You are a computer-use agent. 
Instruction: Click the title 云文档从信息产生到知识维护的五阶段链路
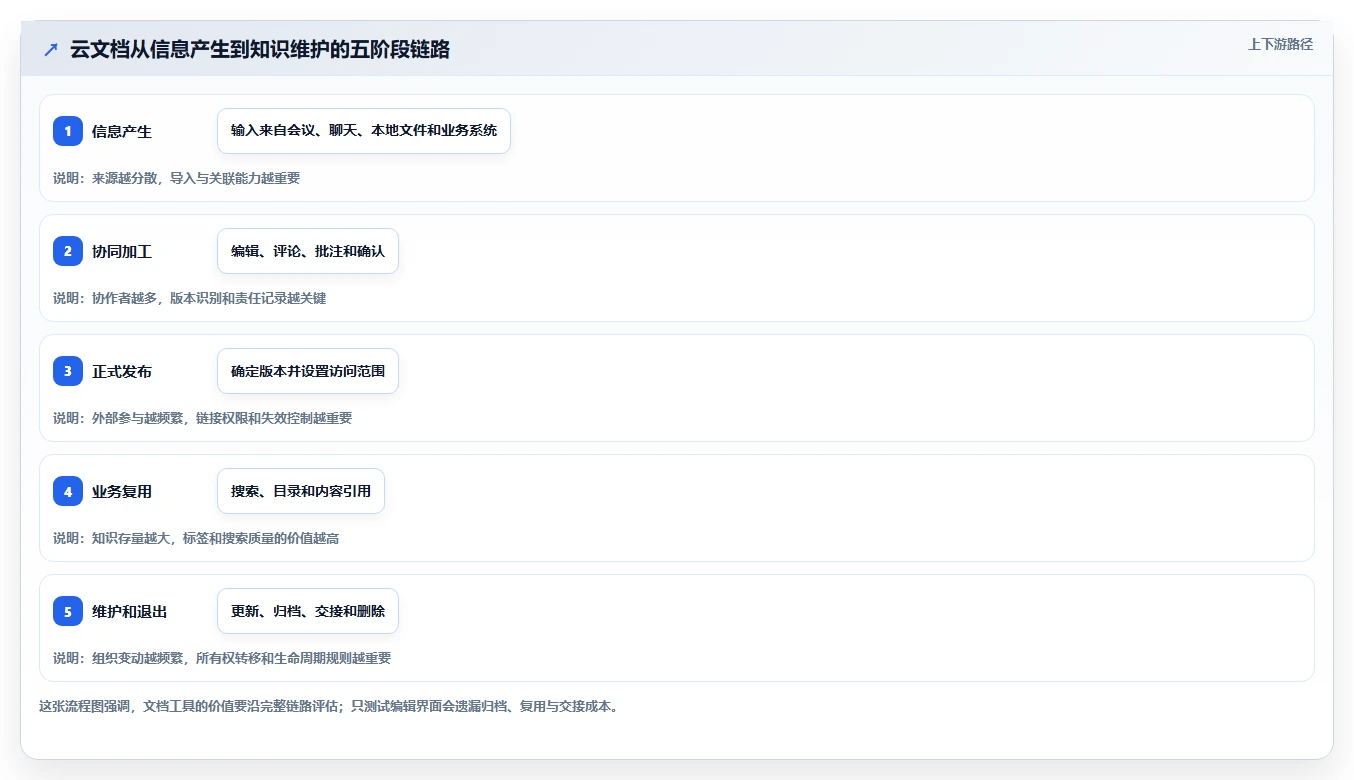point(260,50)
